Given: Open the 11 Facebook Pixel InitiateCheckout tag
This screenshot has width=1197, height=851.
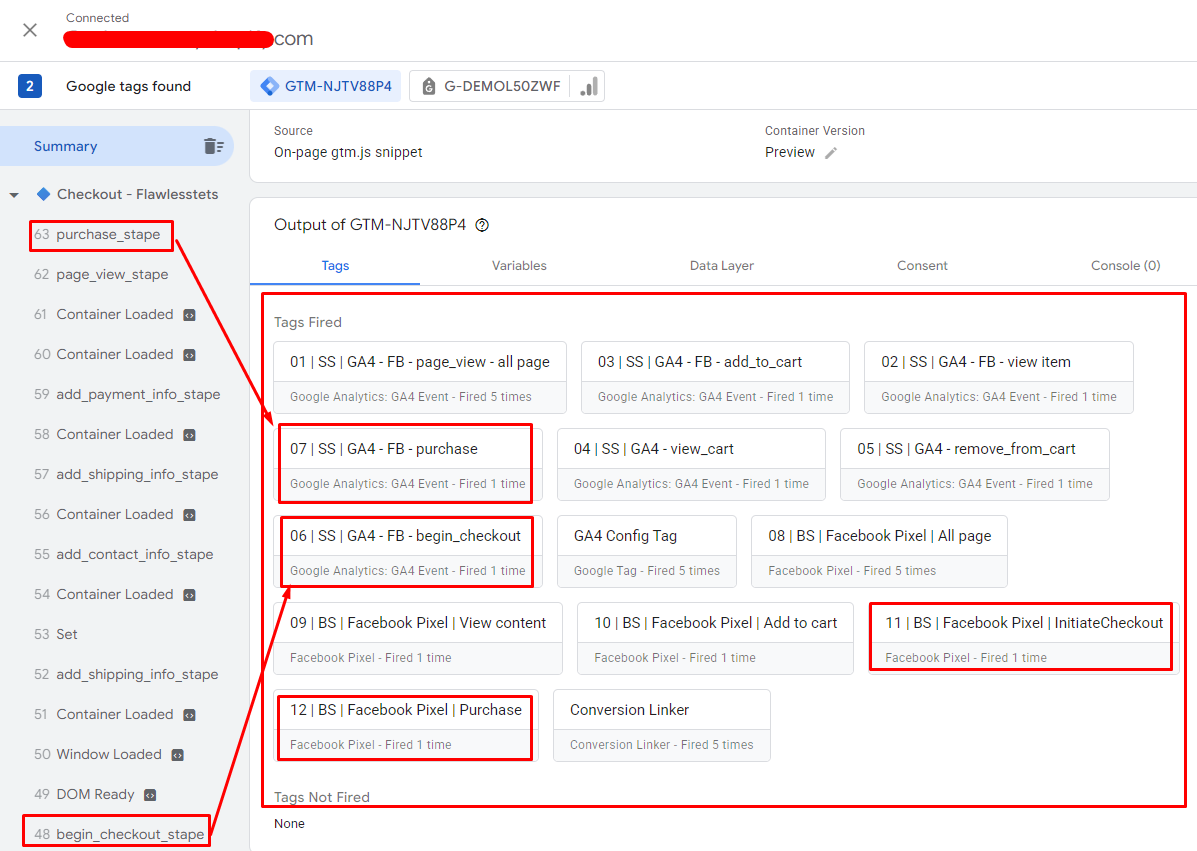Looking at the screenshot, I should (x=1023, y=637).
